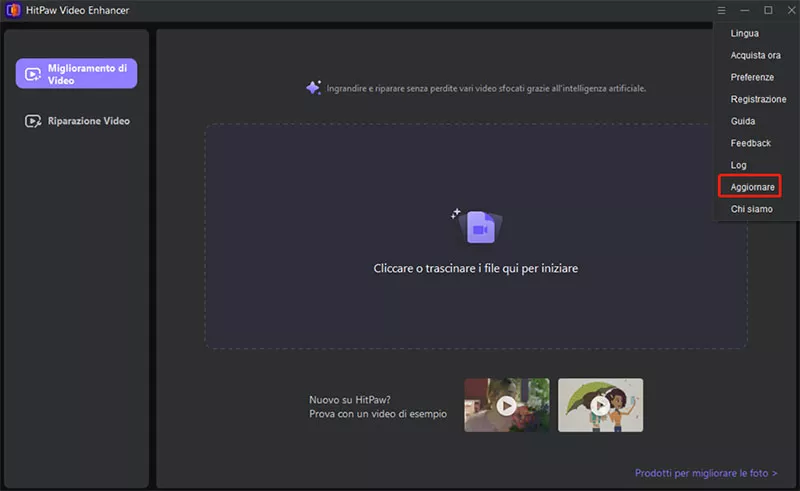Select Aggiornare in the menu

pyautogui.click(x=752, y=187)
